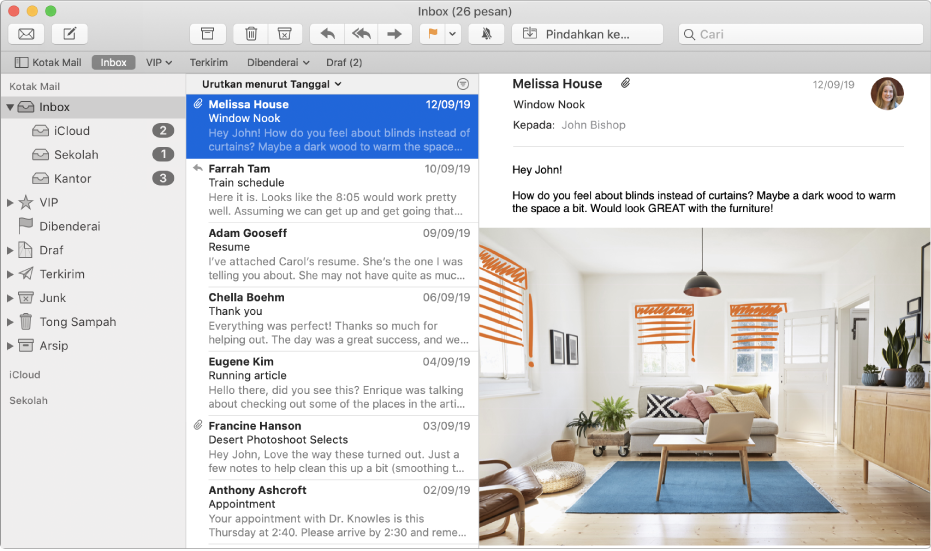Switch to Terkirim in favorites bar
Viewport: 931px width, 551px height.
(x=208, y=62)
